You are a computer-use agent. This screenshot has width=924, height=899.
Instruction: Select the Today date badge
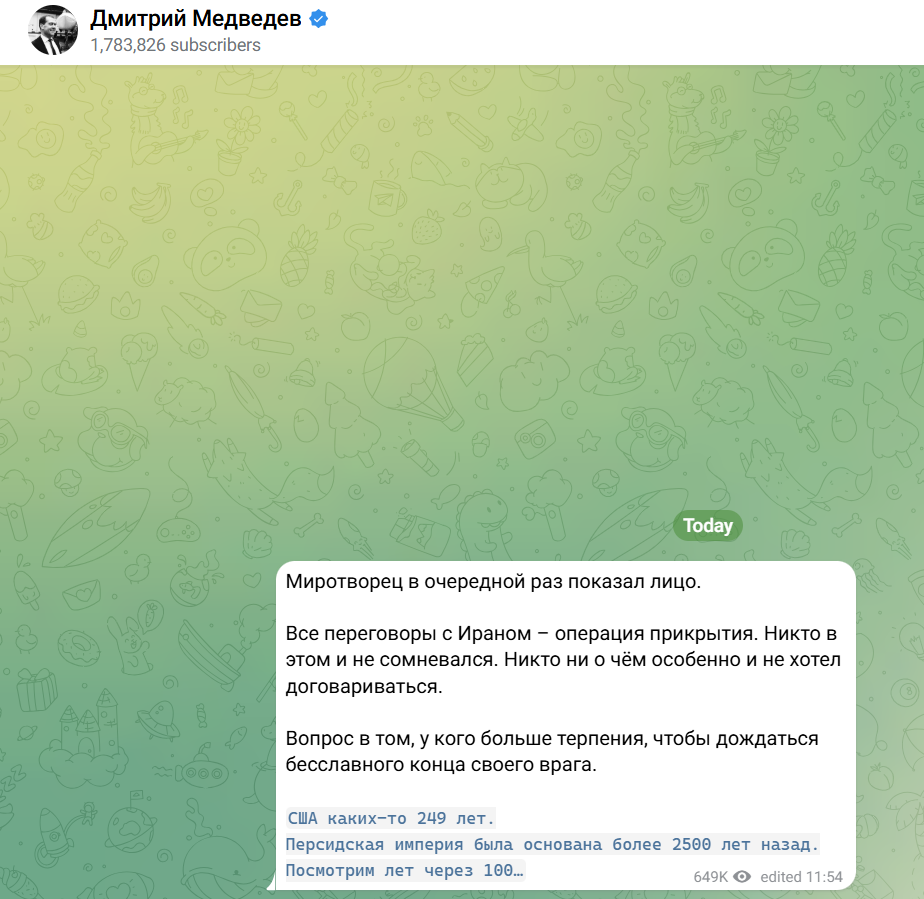point(708,525)
